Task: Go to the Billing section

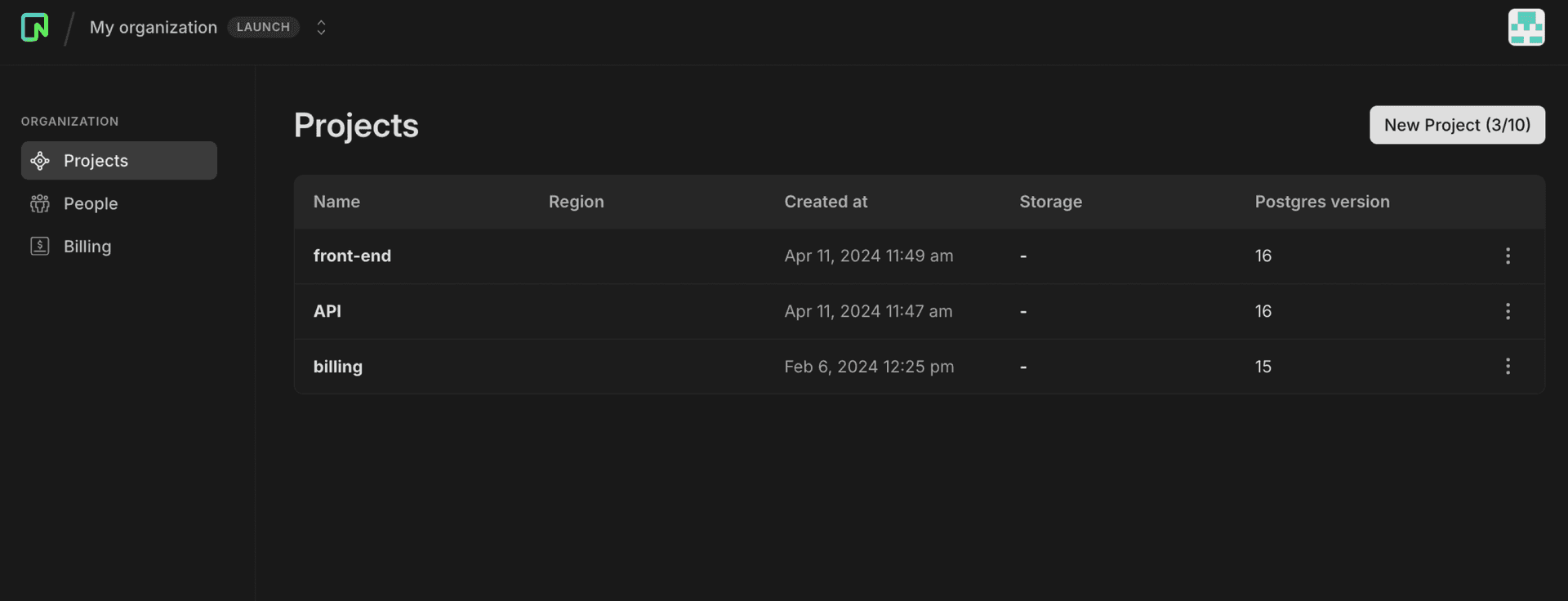Action: 87,246
